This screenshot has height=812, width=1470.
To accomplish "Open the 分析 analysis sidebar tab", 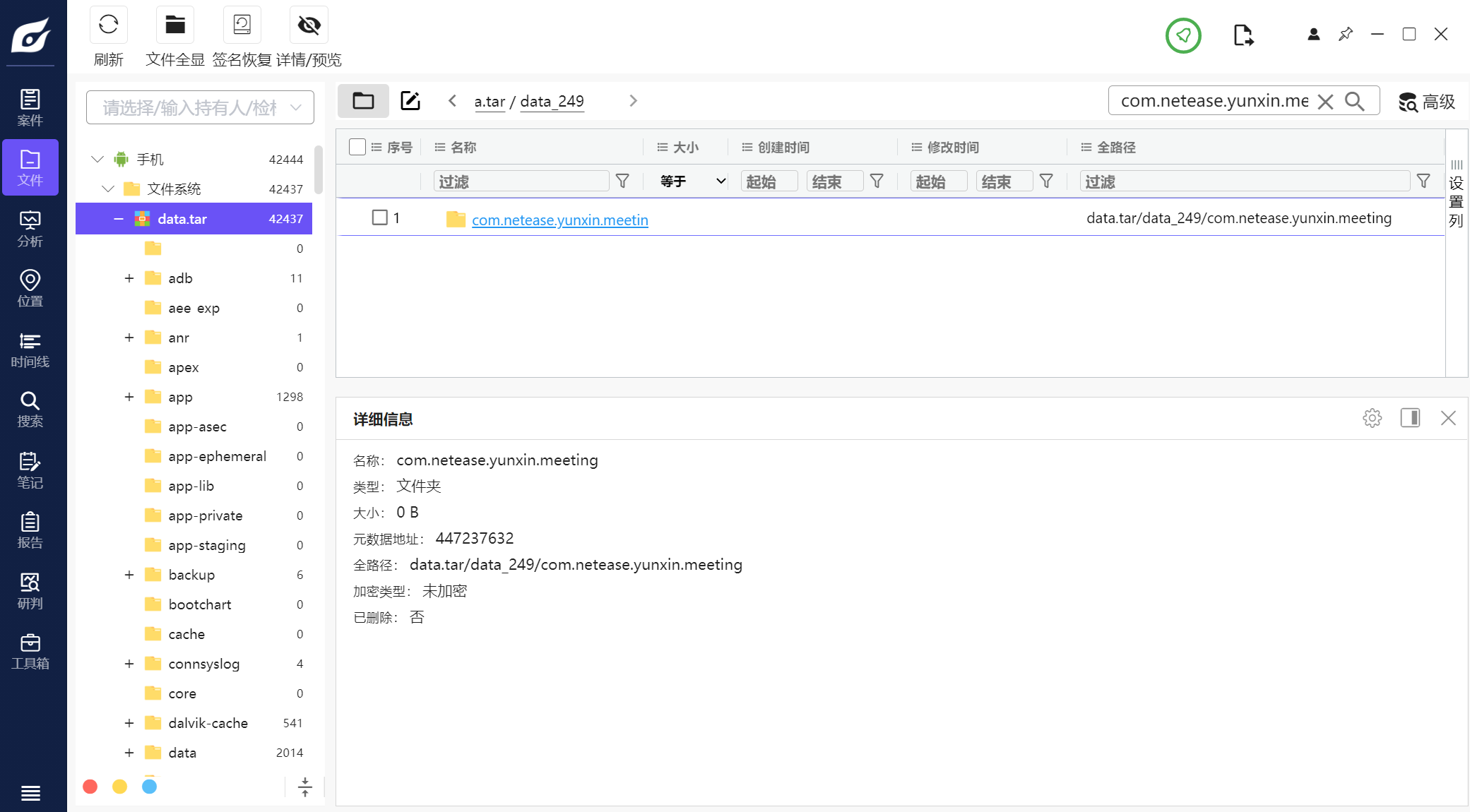I will 30,228.
